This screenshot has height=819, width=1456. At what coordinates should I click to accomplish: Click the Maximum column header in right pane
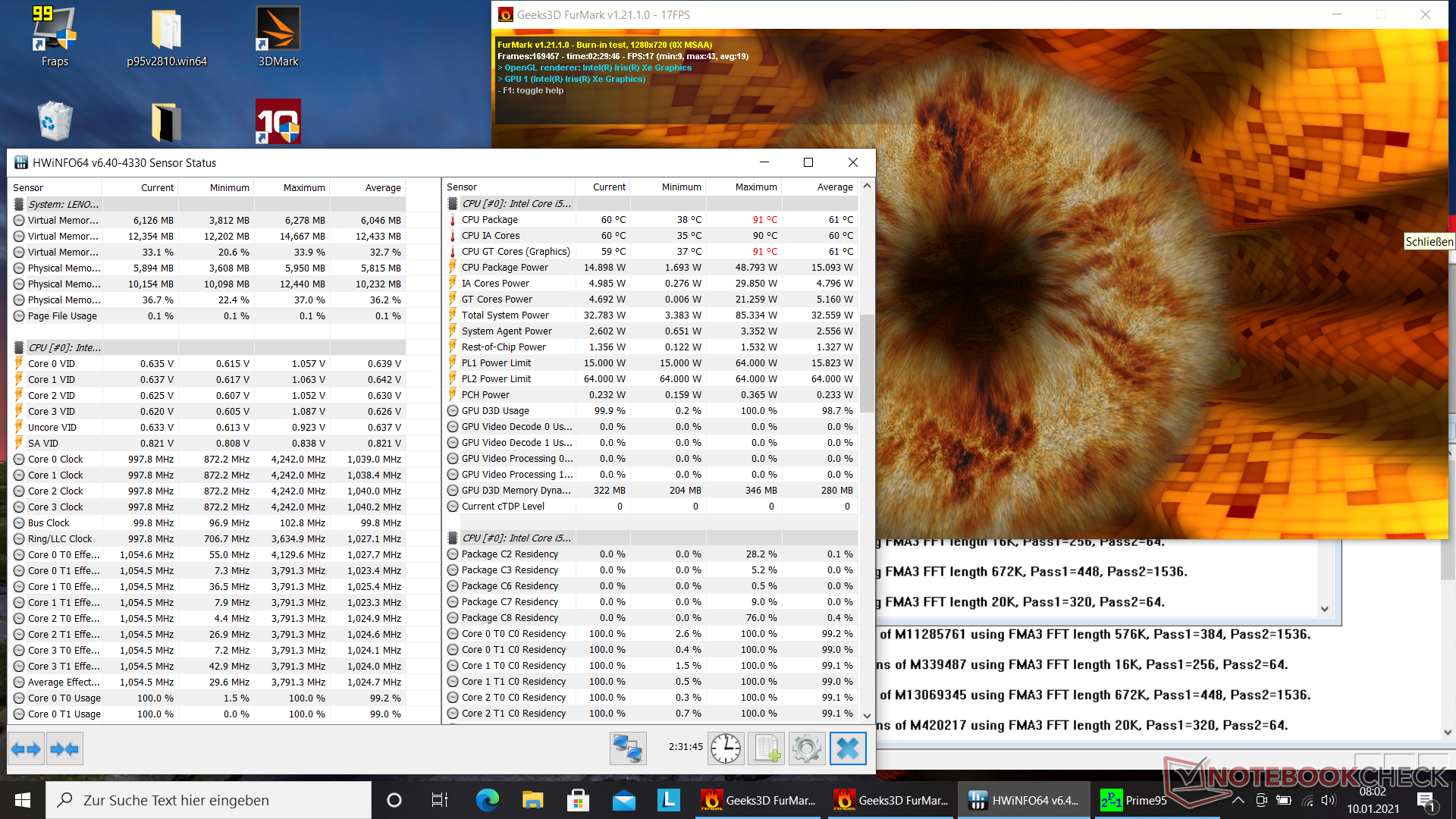pyautogui.click(x=755, y=187)
